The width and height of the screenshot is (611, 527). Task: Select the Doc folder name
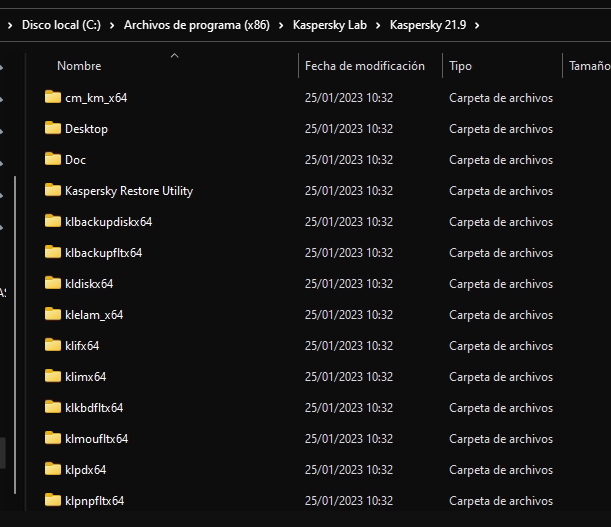75,160
